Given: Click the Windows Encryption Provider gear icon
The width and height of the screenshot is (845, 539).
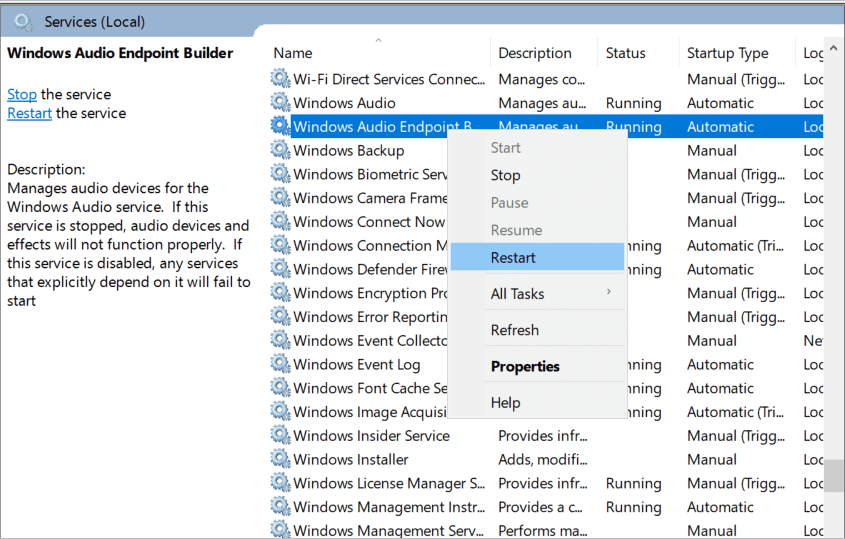Looking at the screenshot, I should click(280, 292).
